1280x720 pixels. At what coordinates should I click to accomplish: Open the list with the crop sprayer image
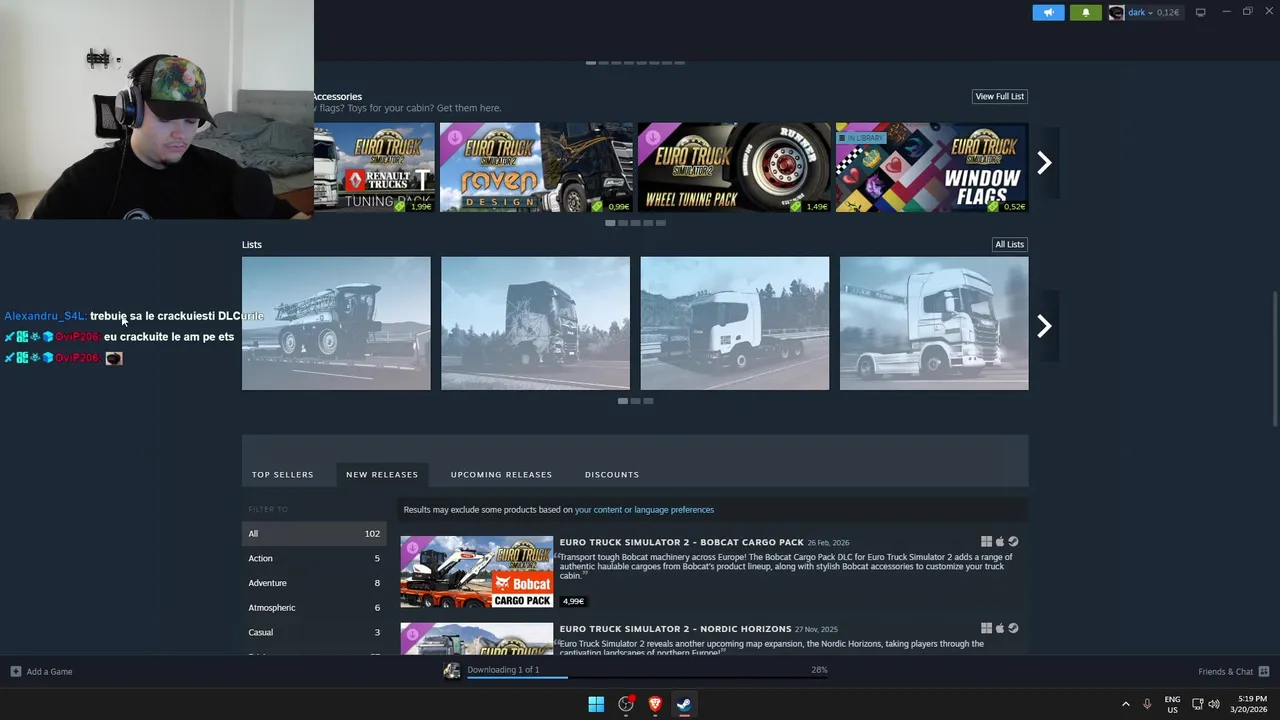coord(336,323)
